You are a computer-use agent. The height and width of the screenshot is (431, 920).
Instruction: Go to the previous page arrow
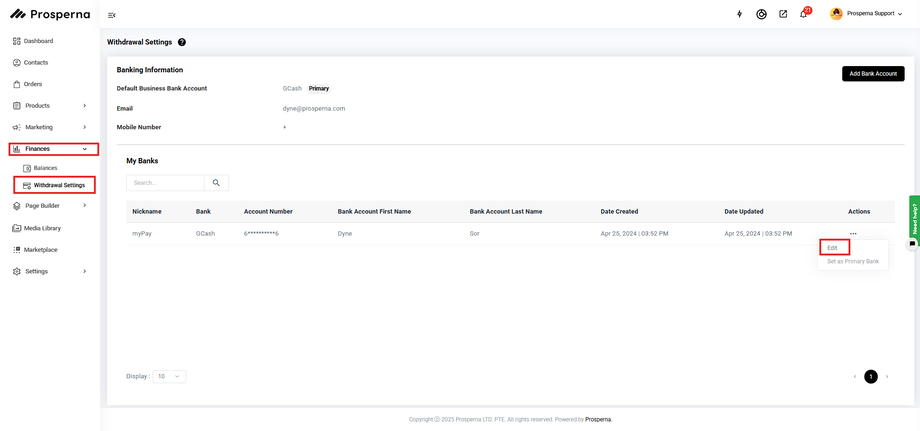point(855,376)
